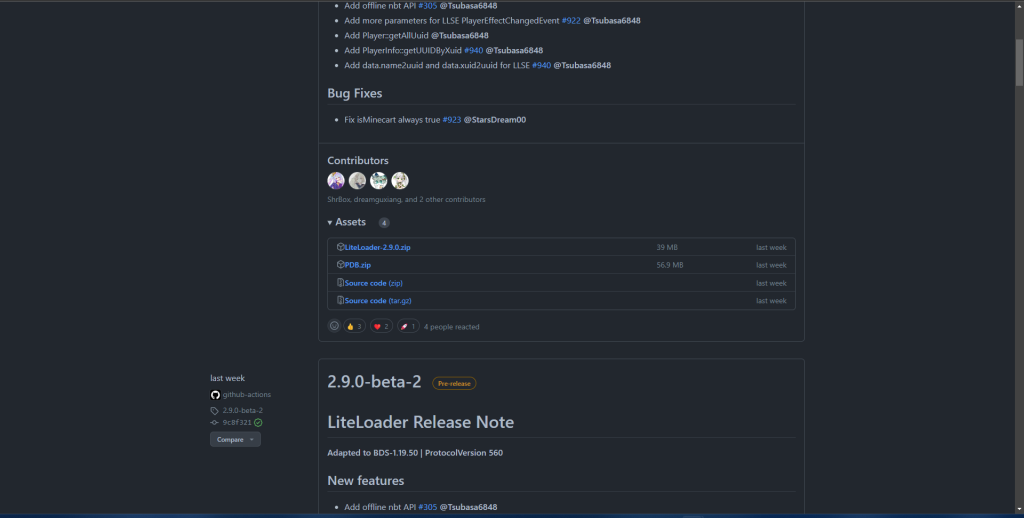Image resolution: width=1024 pixels, height=518 pixels.
Task: Open @Tsubasa6848 mention after Player::getAllUuid
Action: [460, 35]
